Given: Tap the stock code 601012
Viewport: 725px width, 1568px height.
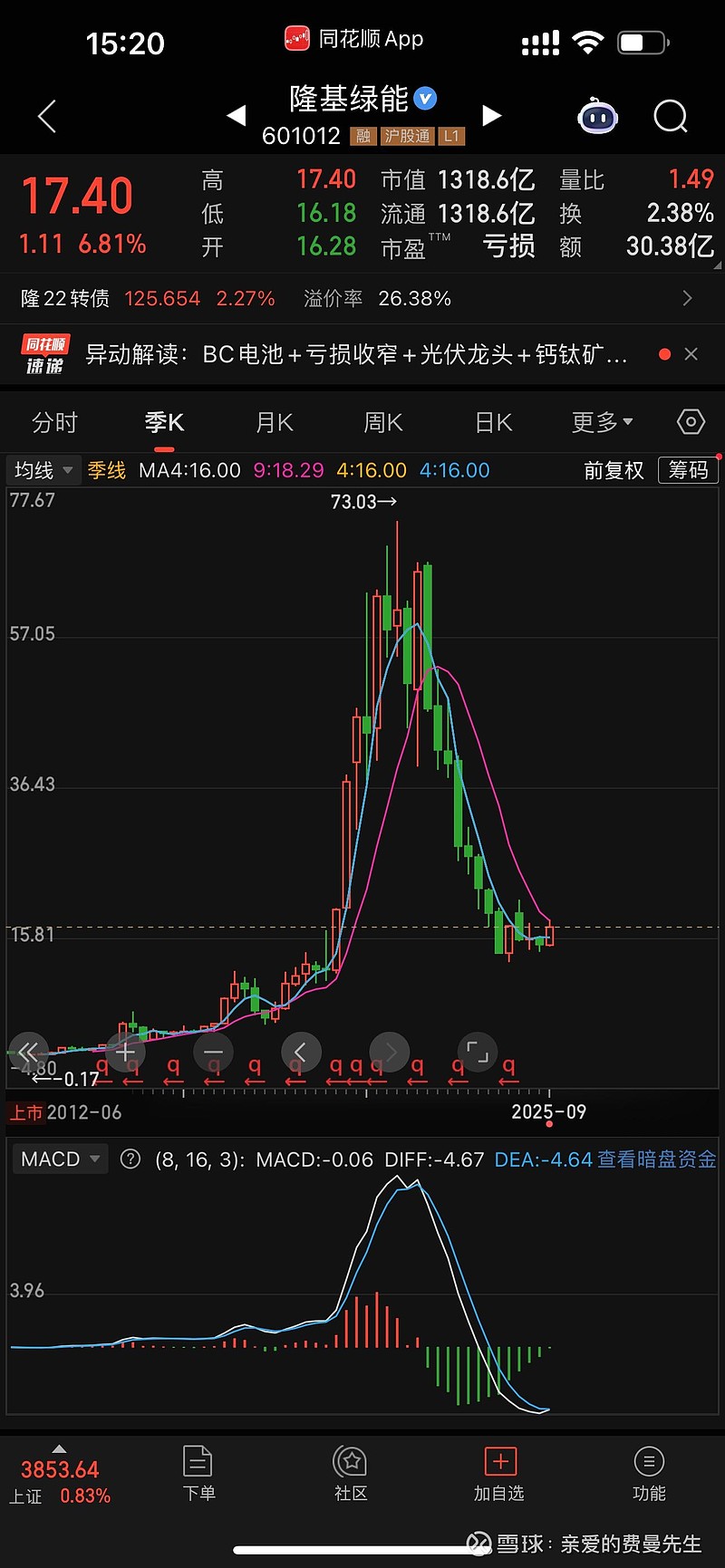Looking at the screenshot, I should (x=301, y=136).
